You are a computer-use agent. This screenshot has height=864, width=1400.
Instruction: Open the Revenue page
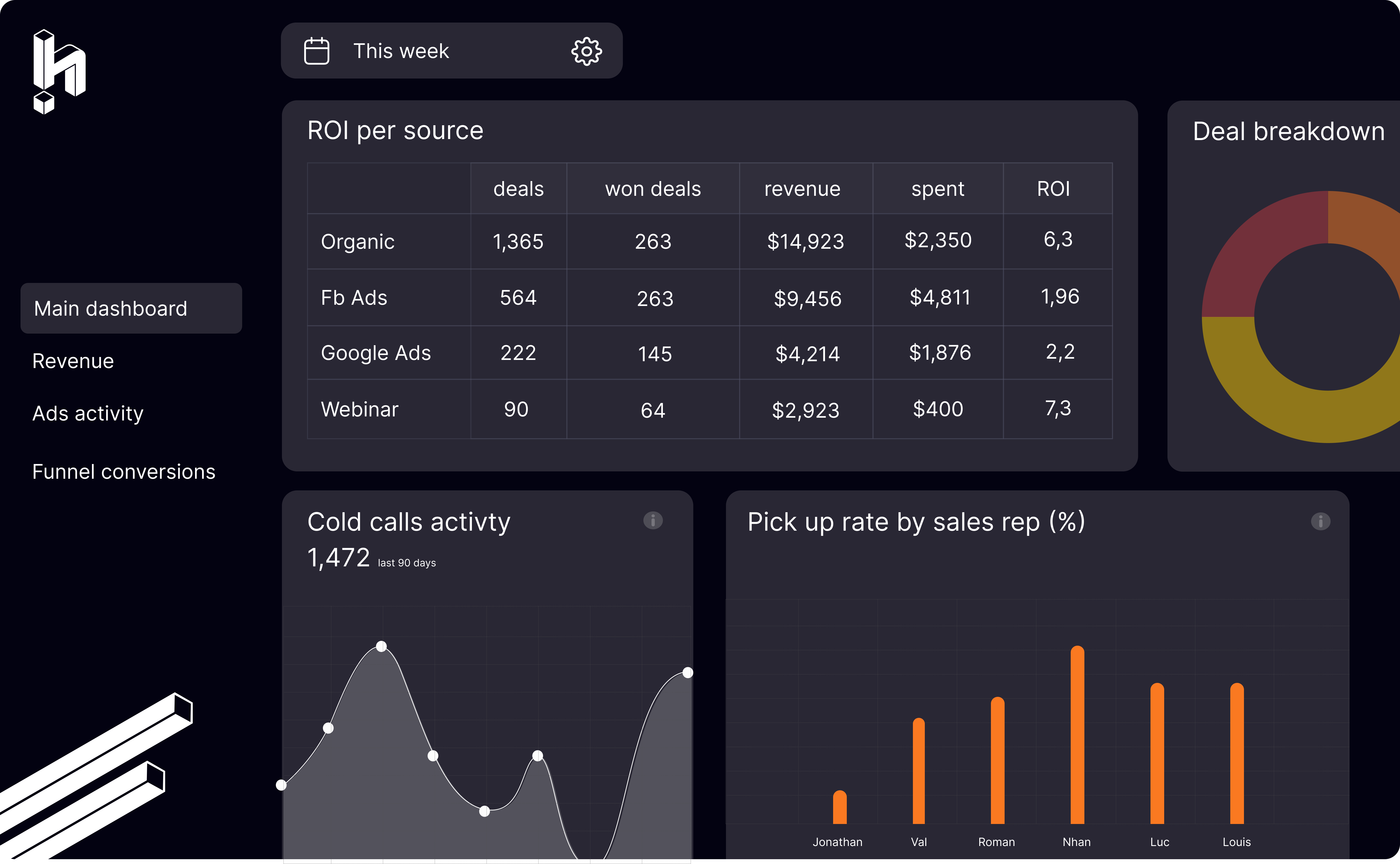(x=73, y=361)
